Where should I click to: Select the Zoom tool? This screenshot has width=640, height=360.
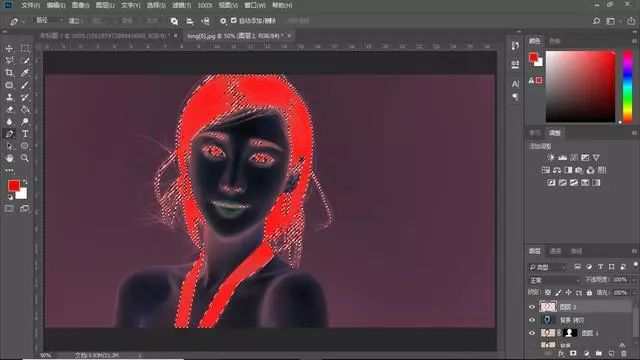coord(25,158)
